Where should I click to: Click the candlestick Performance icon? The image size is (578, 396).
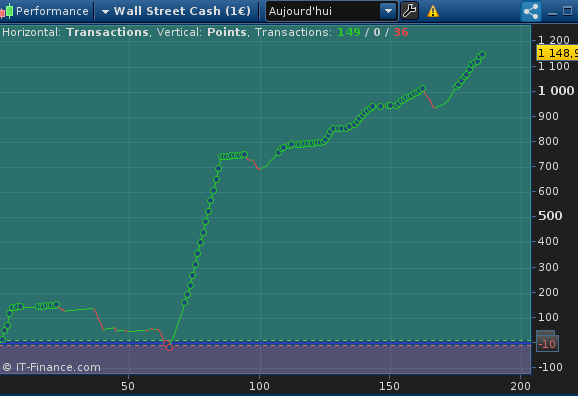pyautogui.click(x=7, y=11)
